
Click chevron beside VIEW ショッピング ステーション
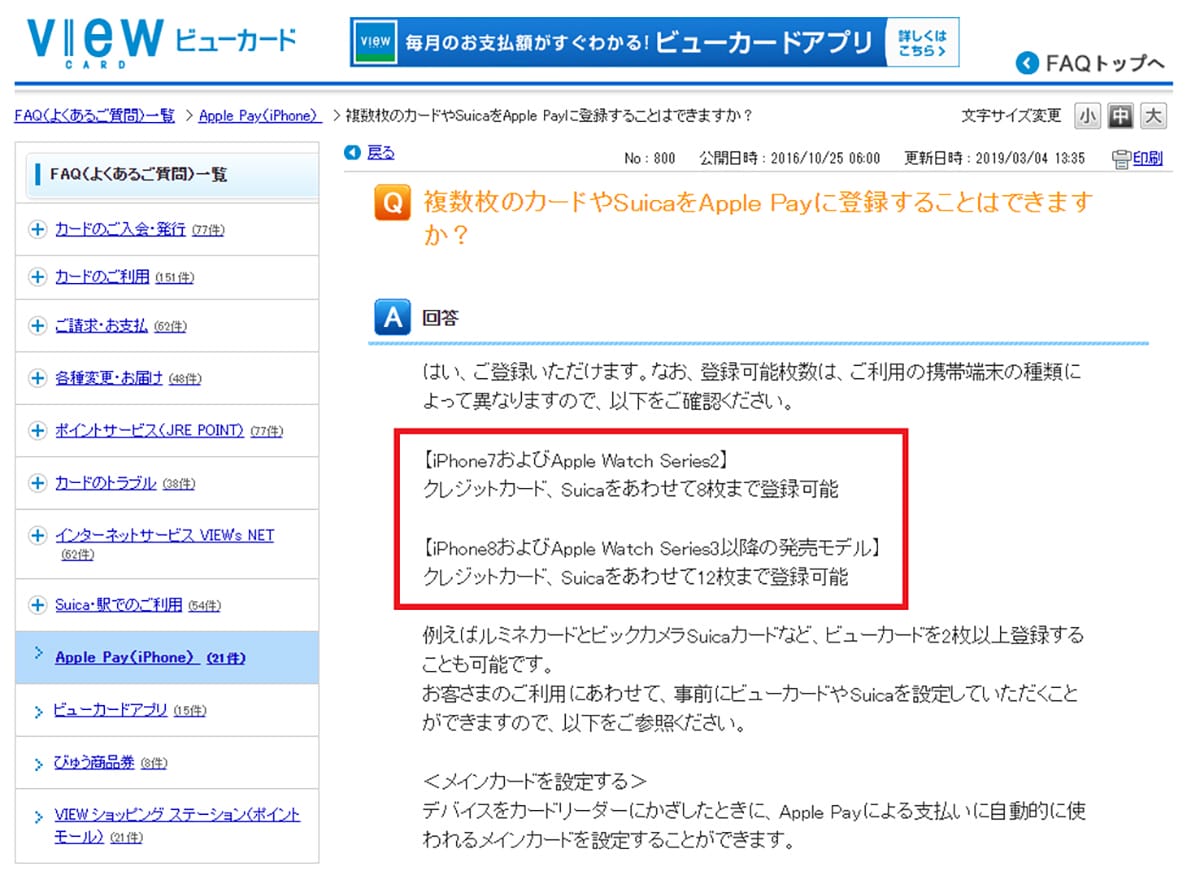[x=38, y=816]
